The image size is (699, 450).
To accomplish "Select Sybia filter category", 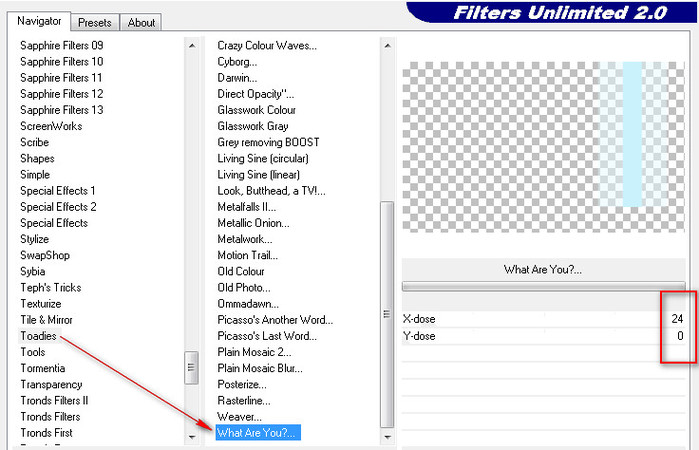I will (x=33, y=271).
